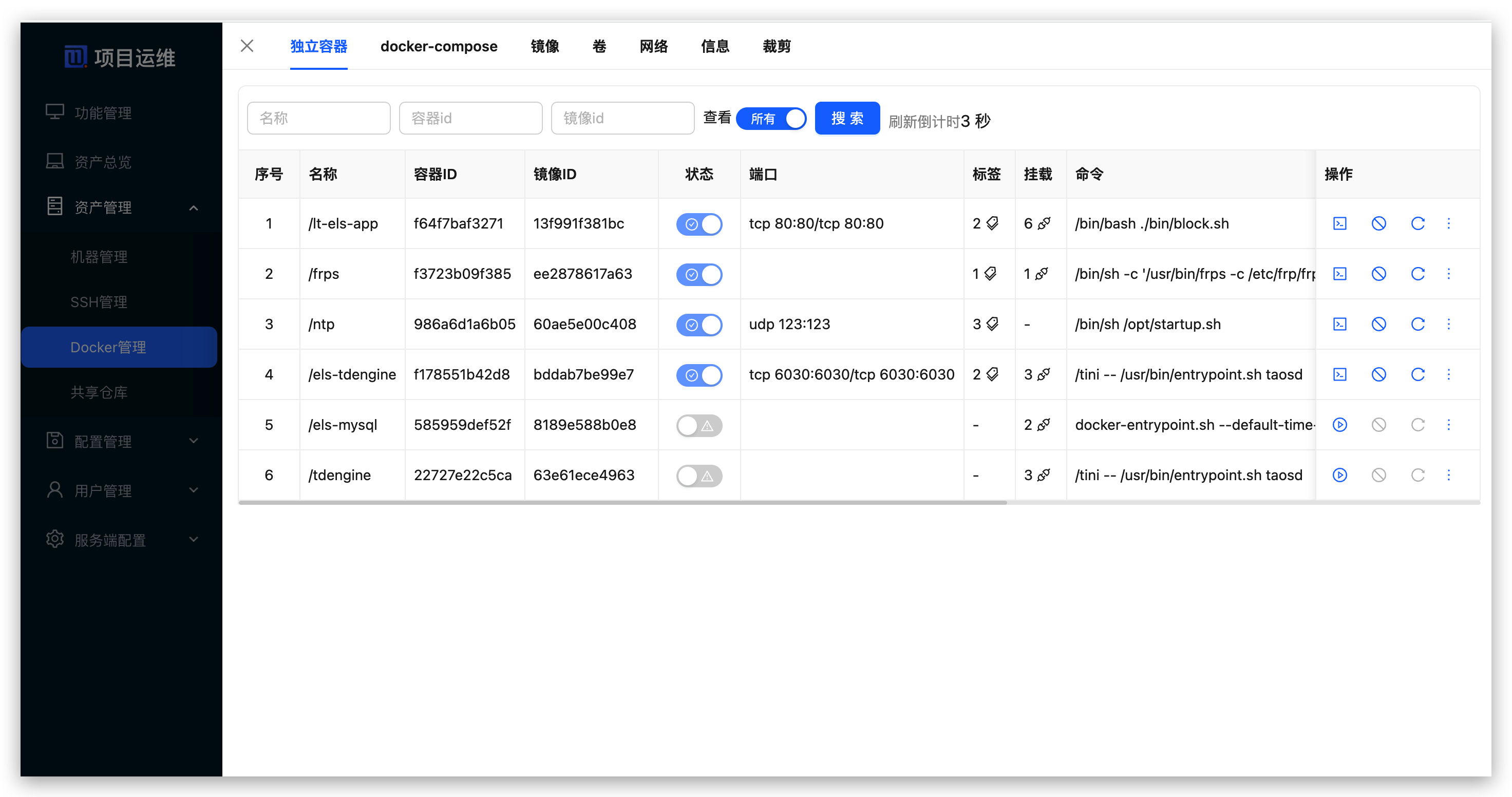This screenshot has height=797, width=1512.
Task: Click the table horizontal scrollbar
Action: [622, 502]
